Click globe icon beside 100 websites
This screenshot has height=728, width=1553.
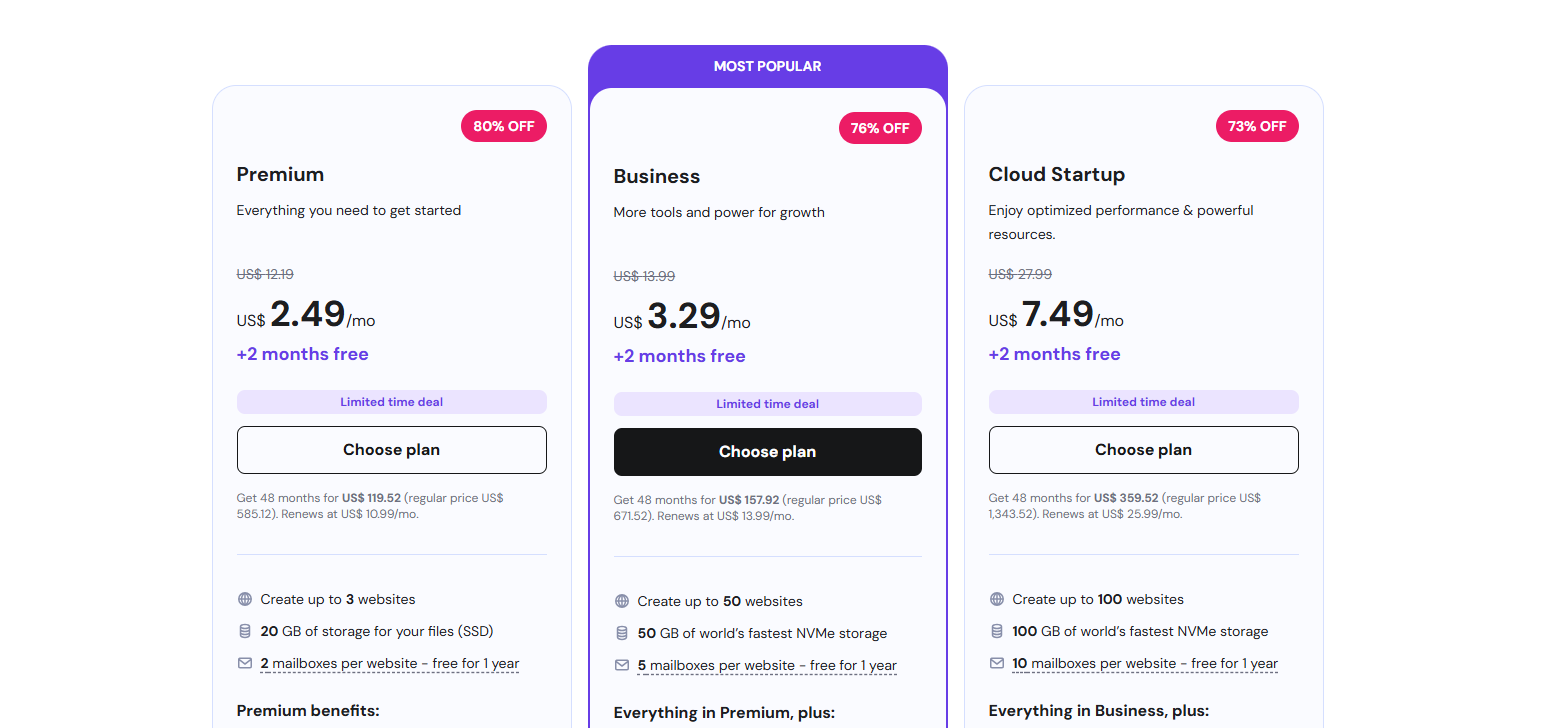tap(997, 599)
